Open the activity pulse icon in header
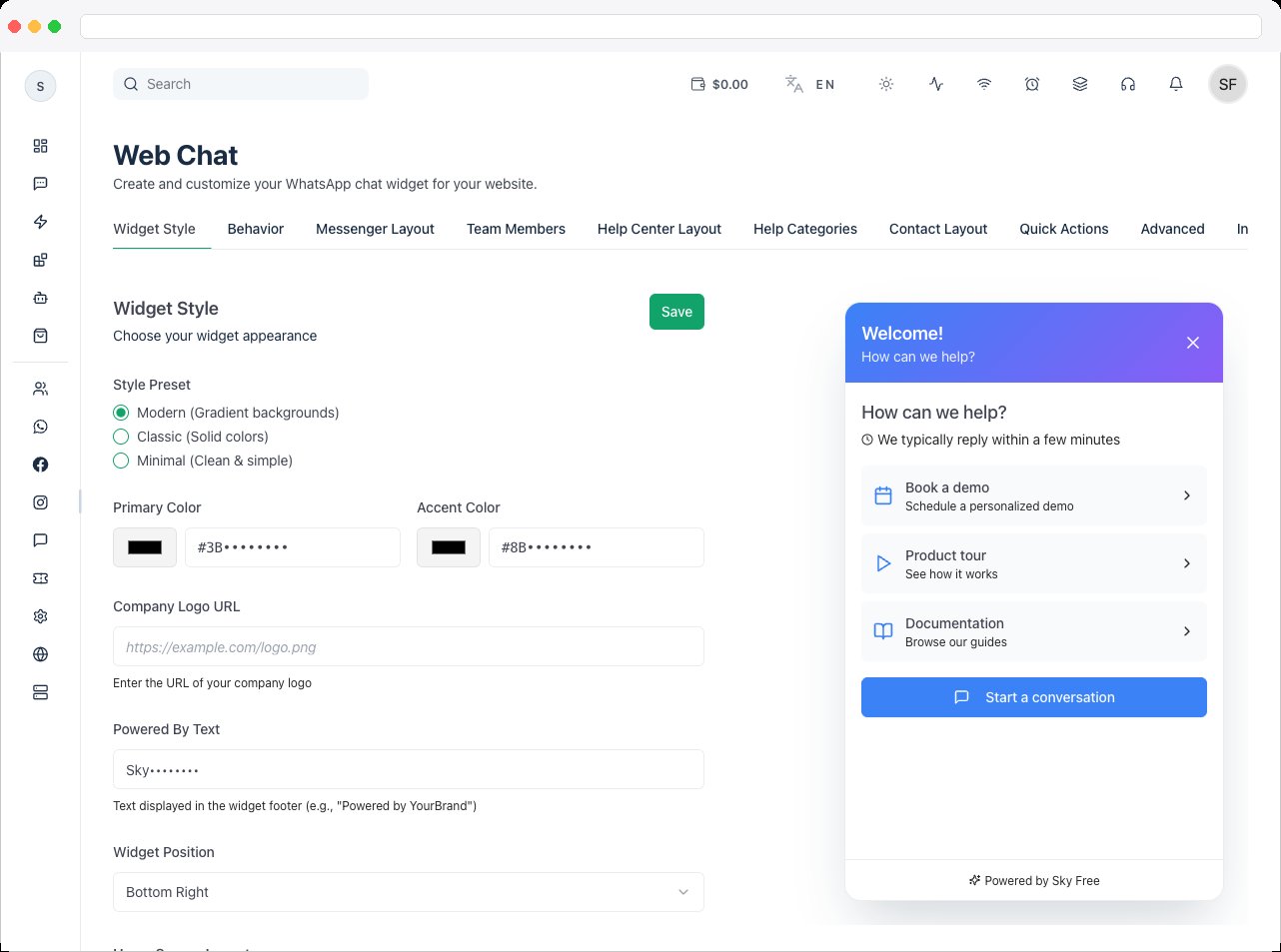This screenshot has height=952, width=1281. [x=936, y=84]
